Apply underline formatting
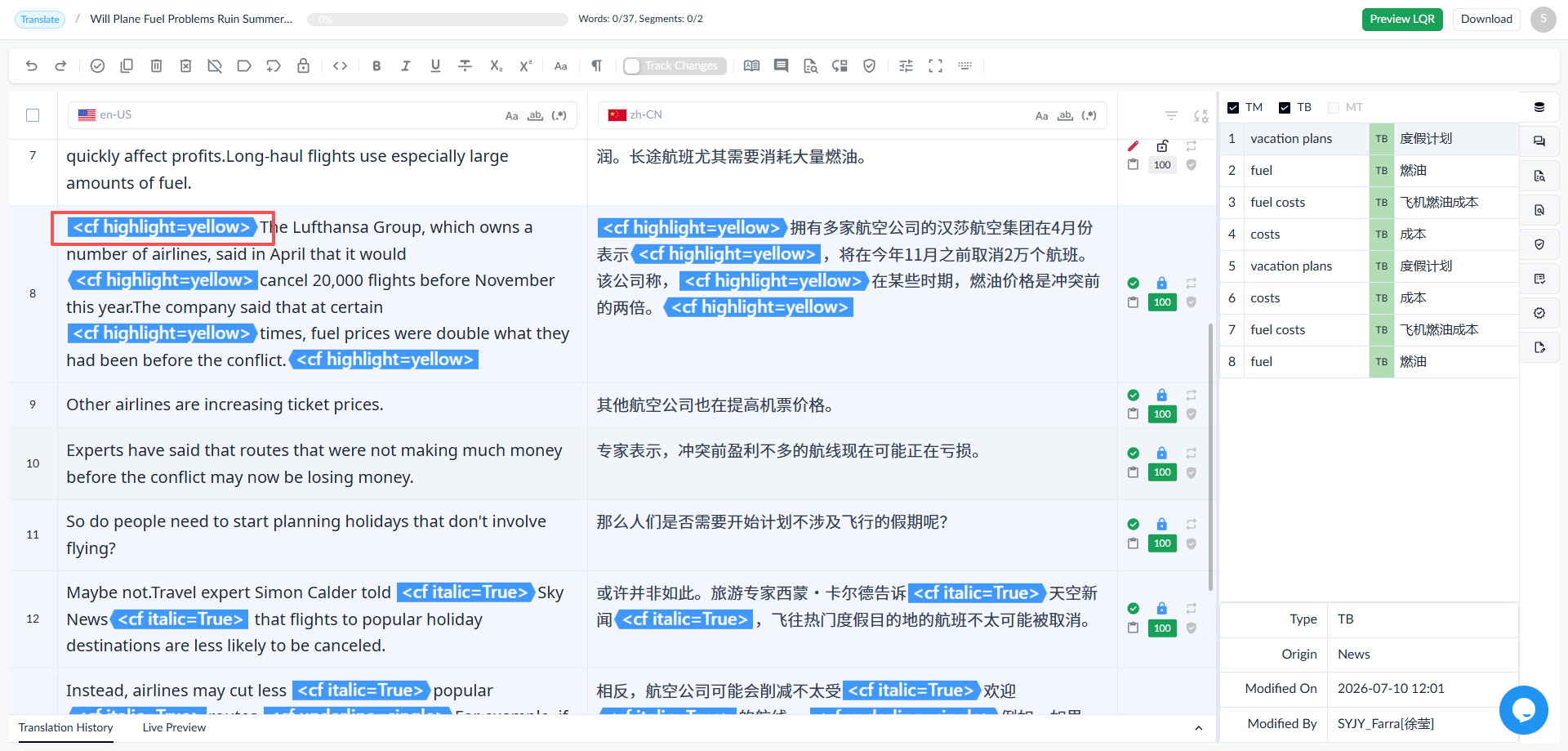 [435, 66]
